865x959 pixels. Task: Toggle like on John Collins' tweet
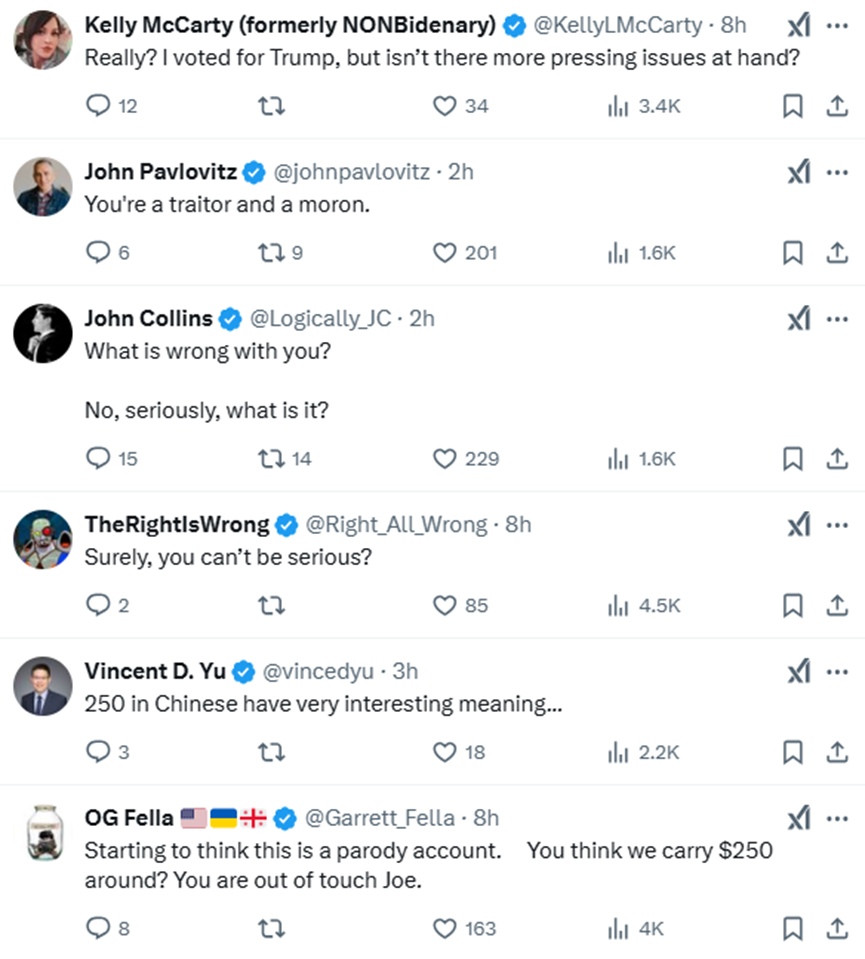tap(444, 459)
